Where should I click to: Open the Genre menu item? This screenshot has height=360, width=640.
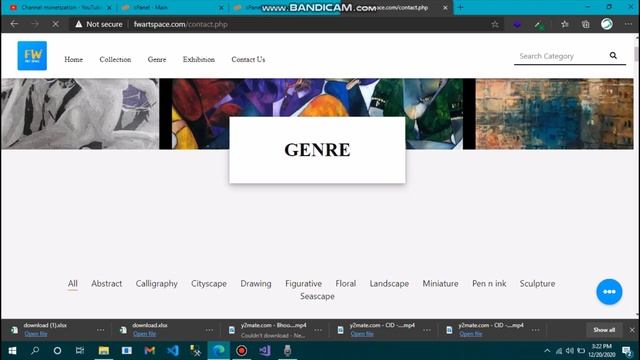pyautogui.click(x=157, y=60)
